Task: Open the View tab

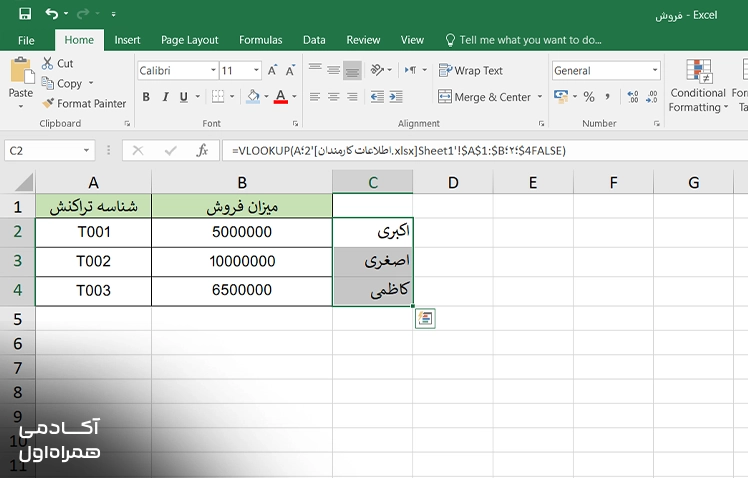Action: click(x=412, y=40)
